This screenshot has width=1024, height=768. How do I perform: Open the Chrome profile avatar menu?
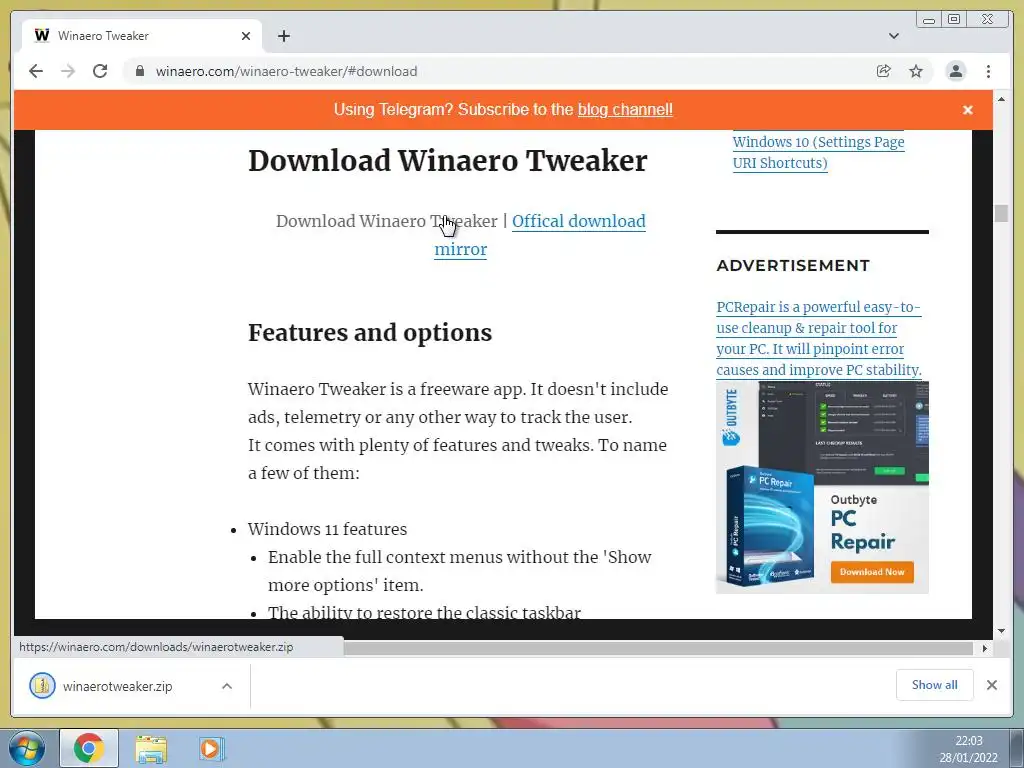click(x=955, y=71)
